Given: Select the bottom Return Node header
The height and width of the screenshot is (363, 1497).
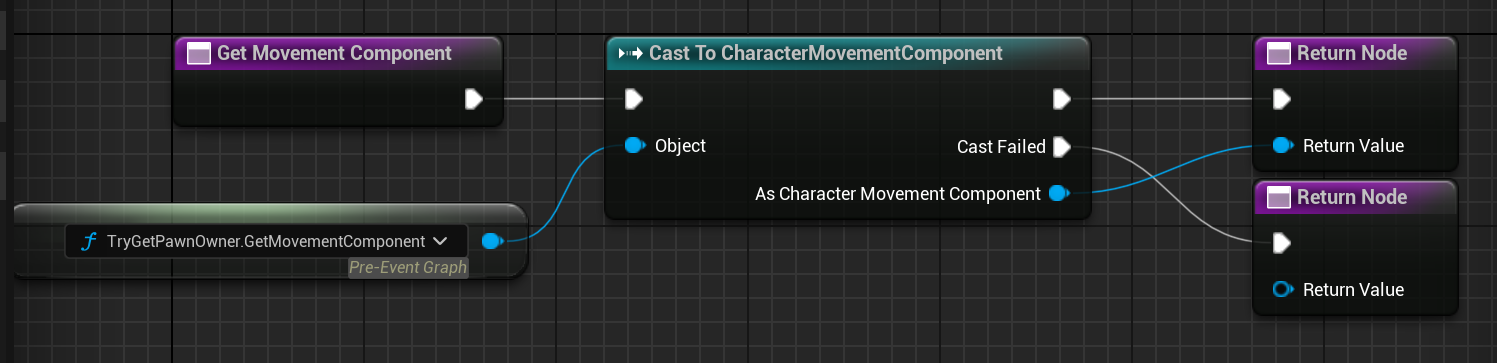Looking at the screenshot, I should pos(1355,196).
